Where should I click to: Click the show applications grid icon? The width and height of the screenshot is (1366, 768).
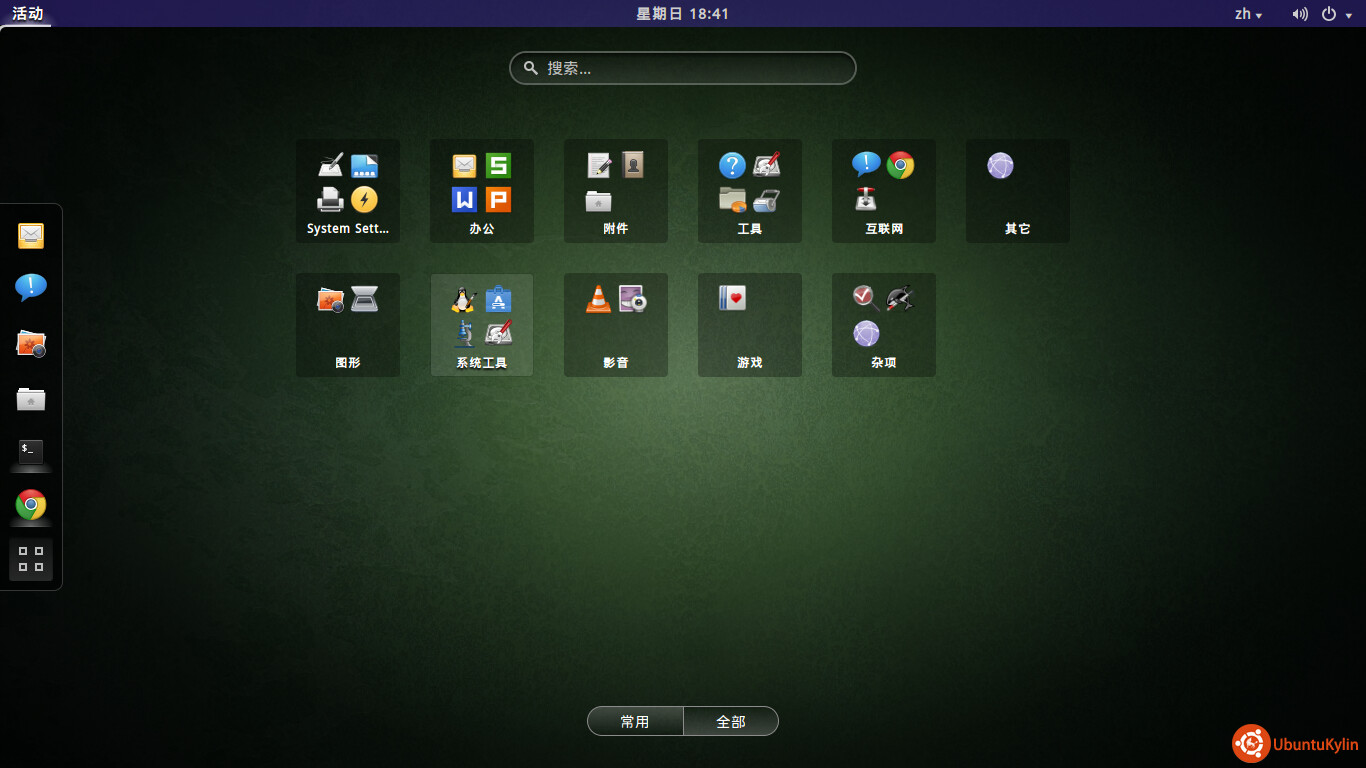pos(31,559)
